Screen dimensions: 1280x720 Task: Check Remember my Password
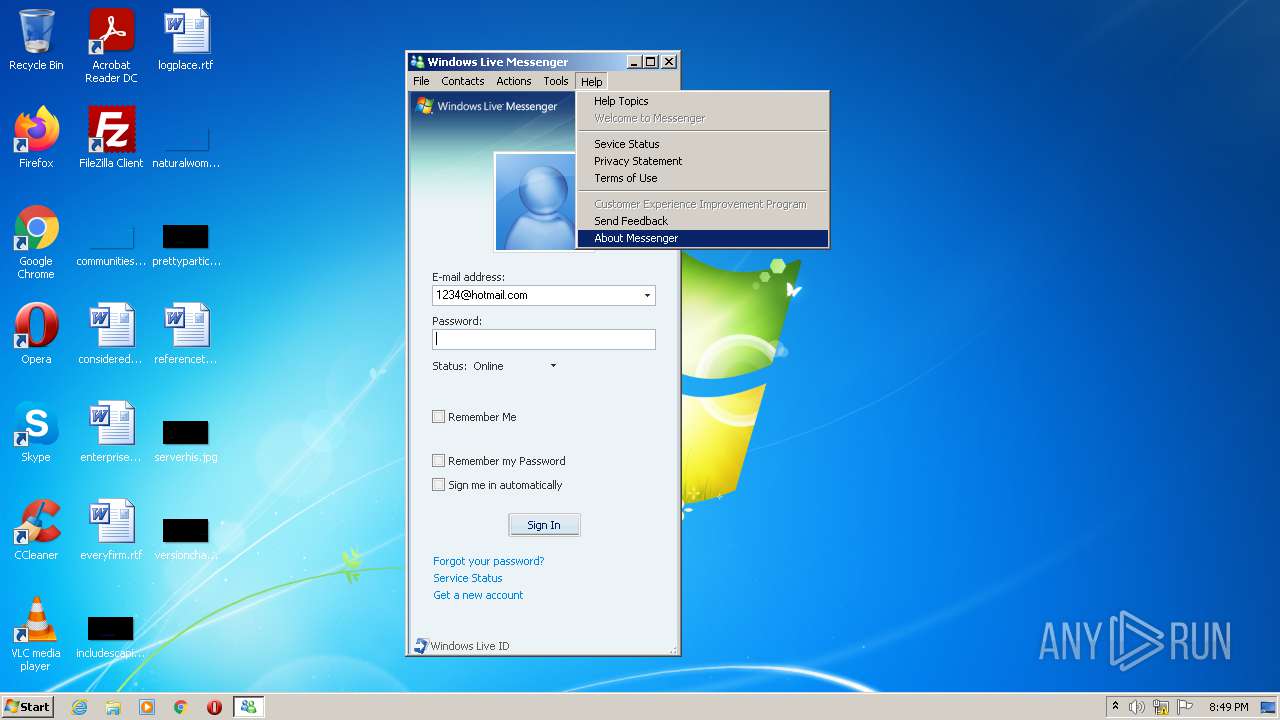(438, 461)
